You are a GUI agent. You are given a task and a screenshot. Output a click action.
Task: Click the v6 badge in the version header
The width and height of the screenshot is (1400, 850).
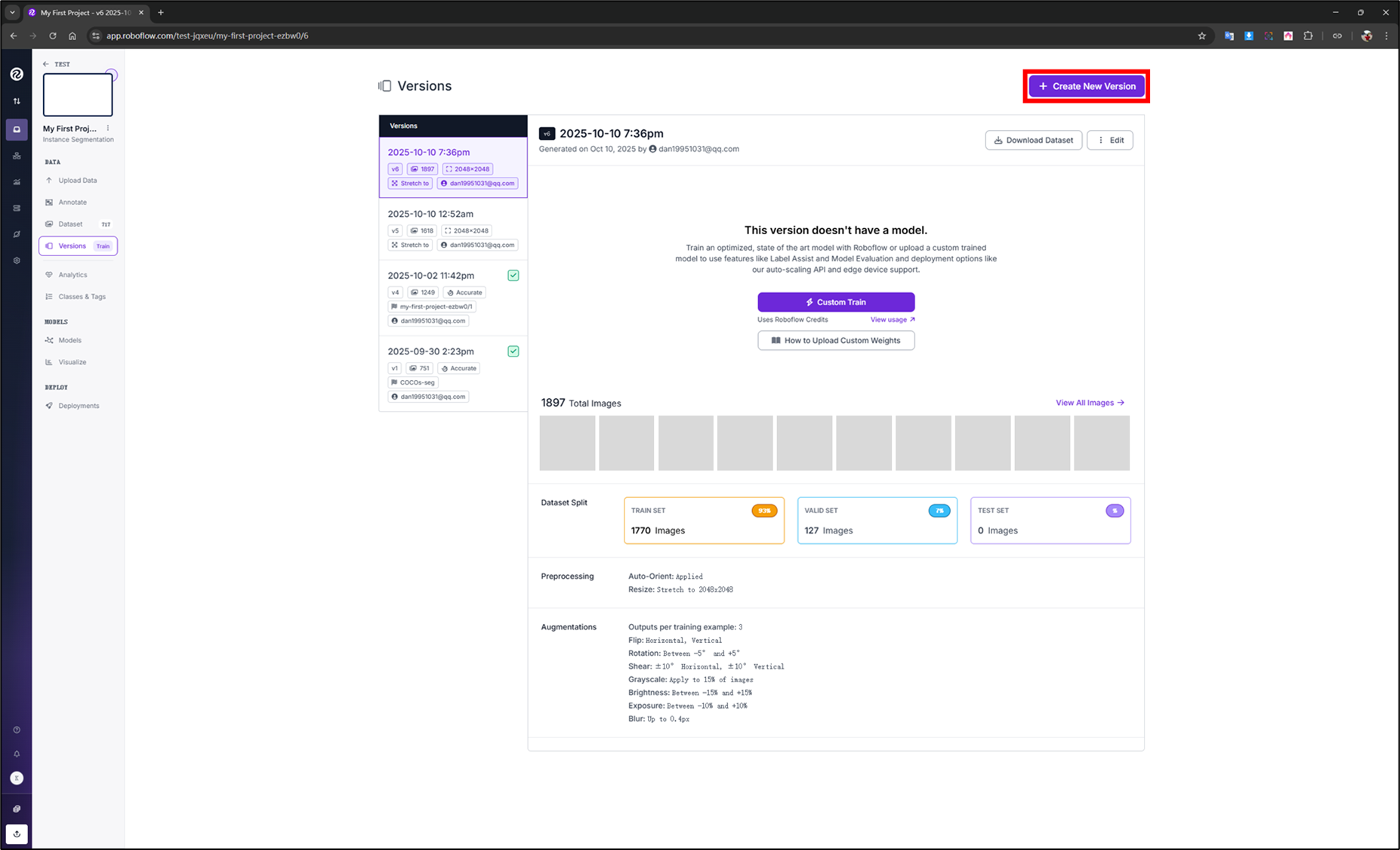click(547, 134)
